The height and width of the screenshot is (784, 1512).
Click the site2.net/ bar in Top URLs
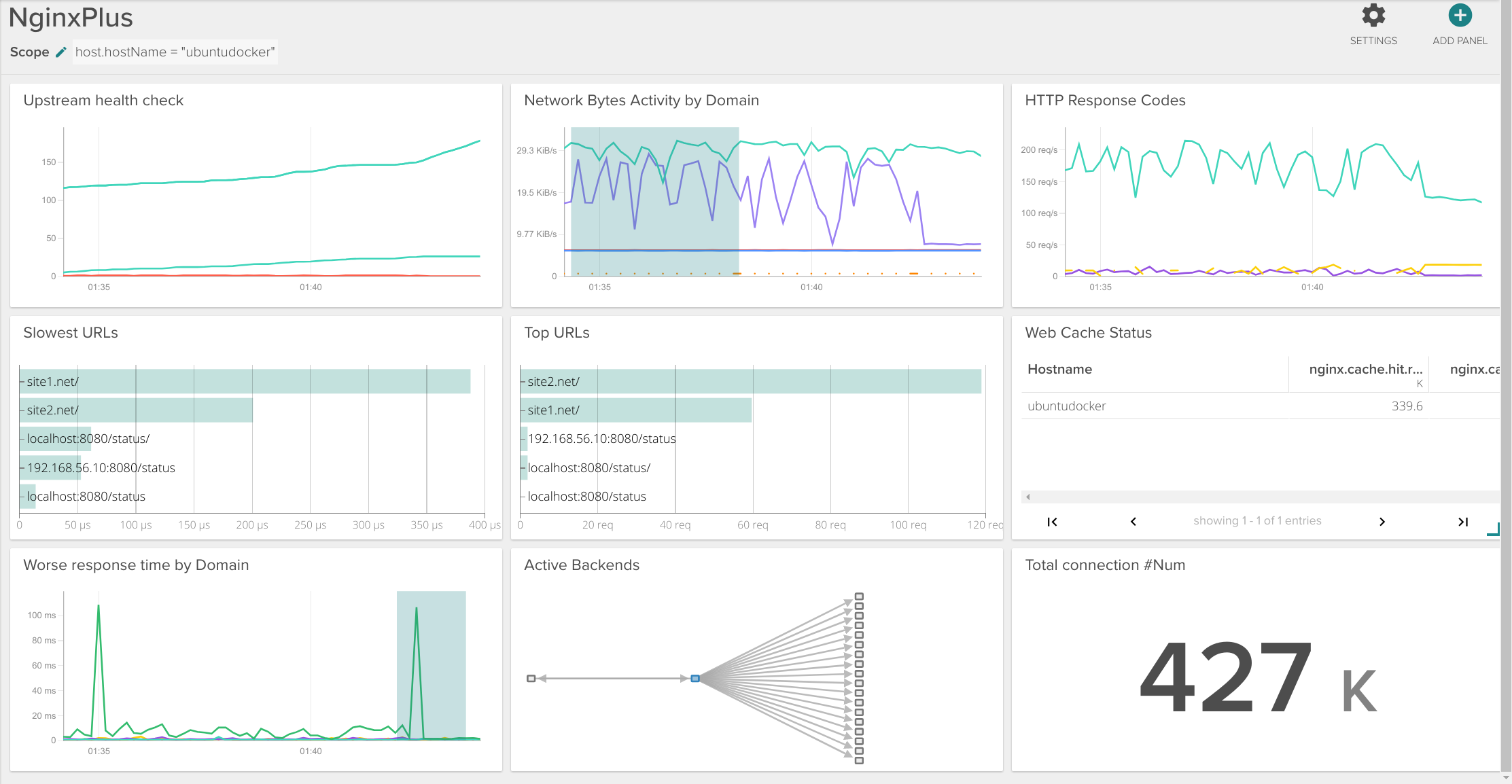tap(751, 382)
